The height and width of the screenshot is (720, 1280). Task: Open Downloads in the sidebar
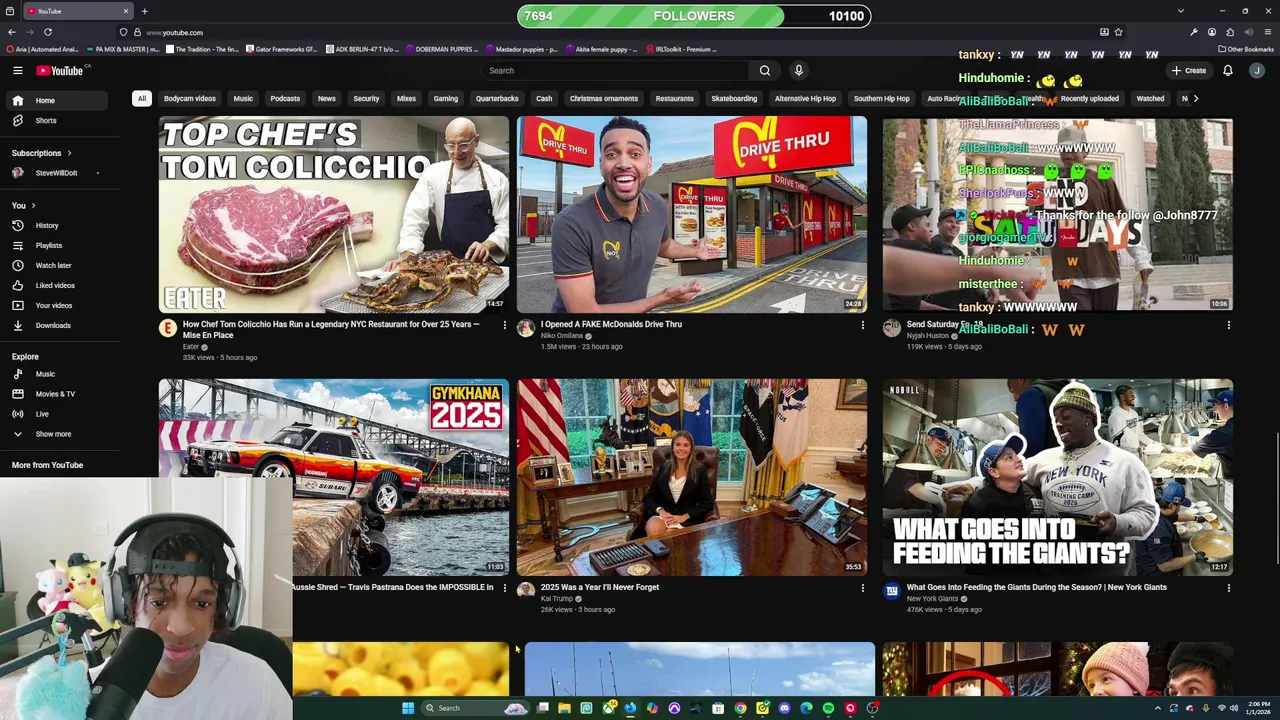click(x=58, y=325)
